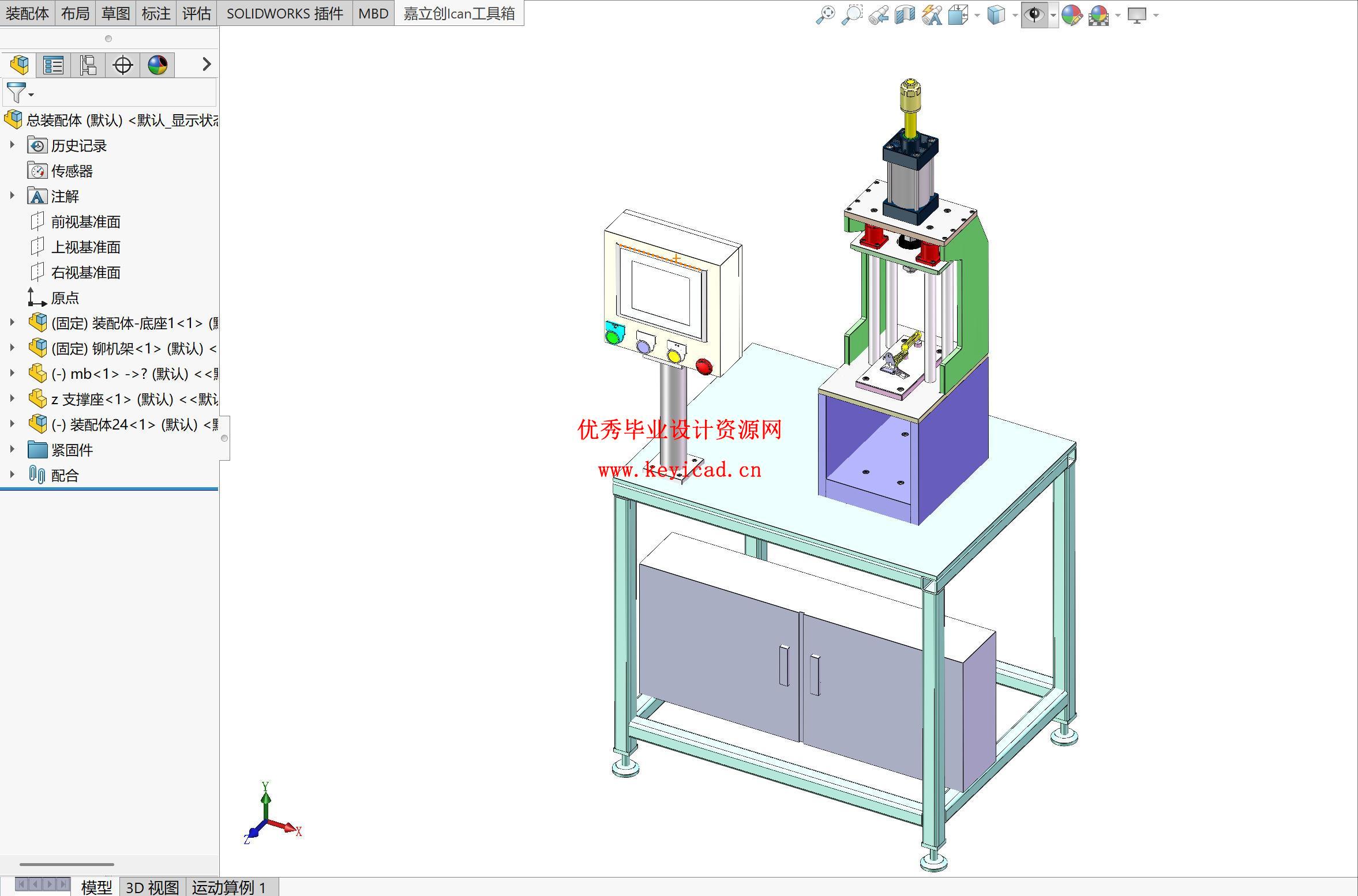Open the Hide/Show Items dropdown arrow
This screenshot has width=1358, height=896.
1053,16
